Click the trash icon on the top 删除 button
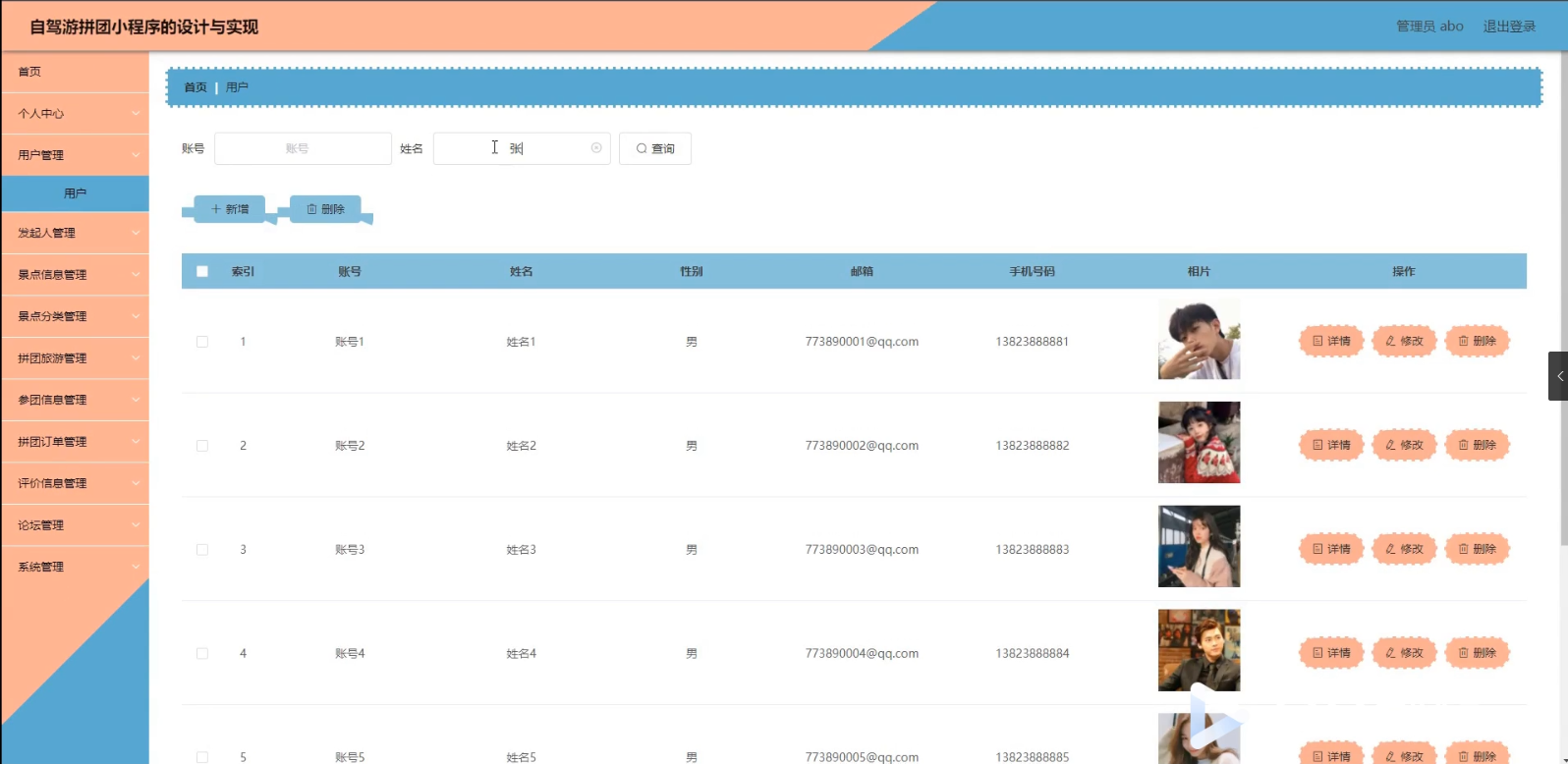This screenshot has width=1568, height=764. 311,209
